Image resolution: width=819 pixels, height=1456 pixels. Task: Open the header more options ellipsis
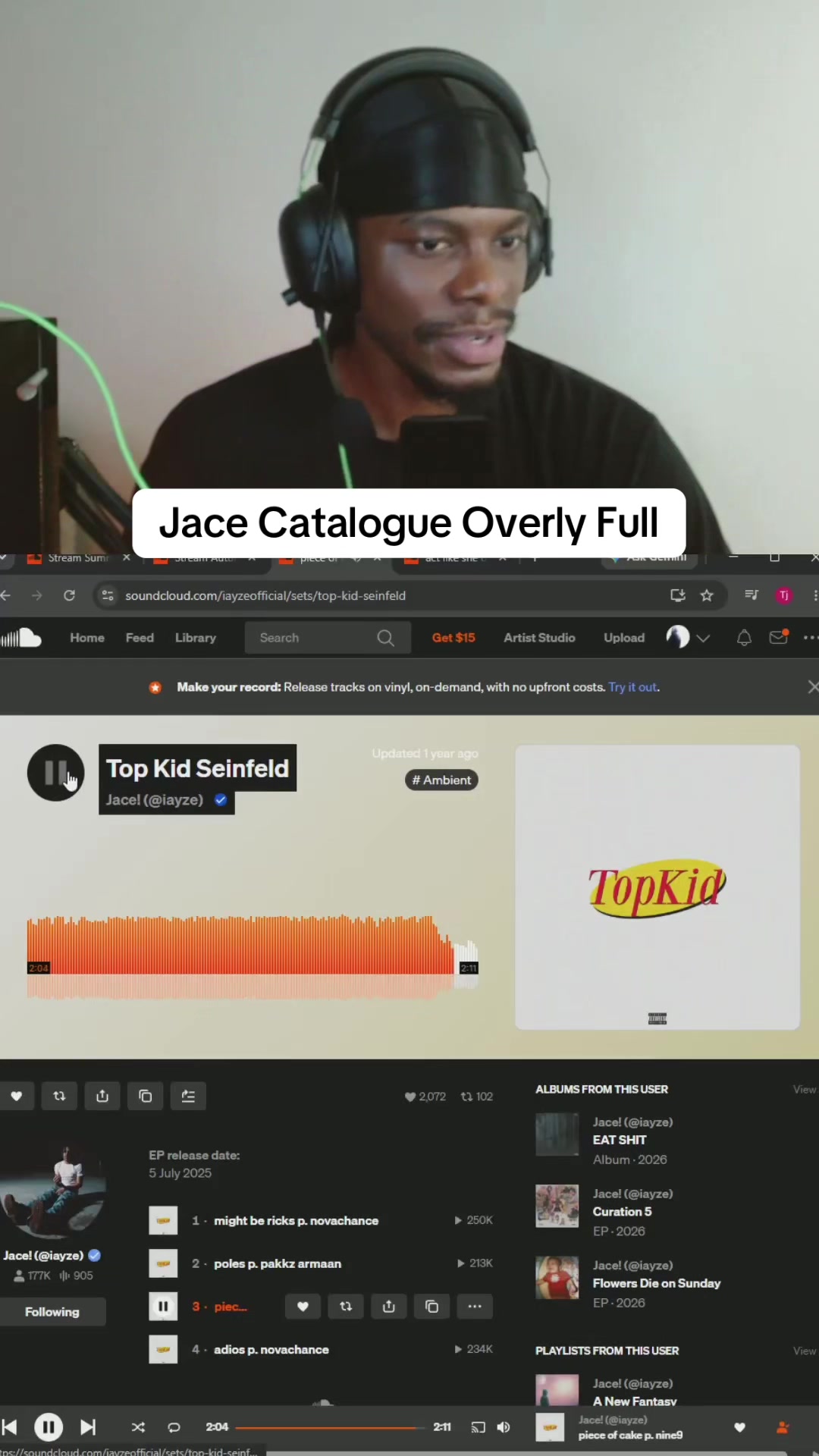click(x=810, y=638)
